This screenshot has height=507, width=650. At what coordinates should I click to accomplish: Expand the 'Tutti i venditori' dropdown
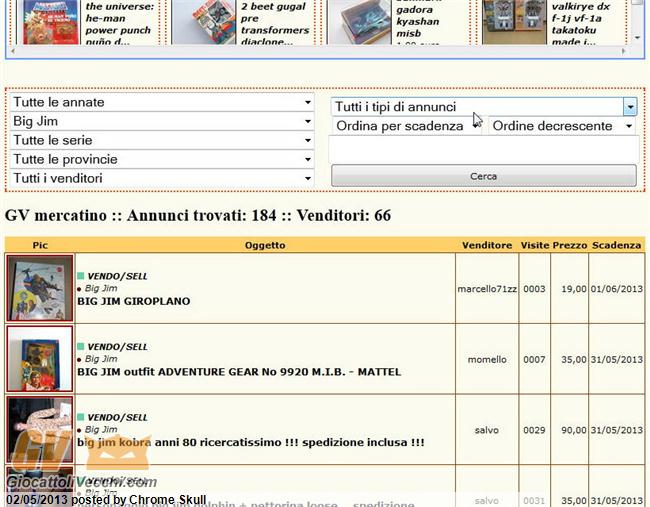pos(162,178)
